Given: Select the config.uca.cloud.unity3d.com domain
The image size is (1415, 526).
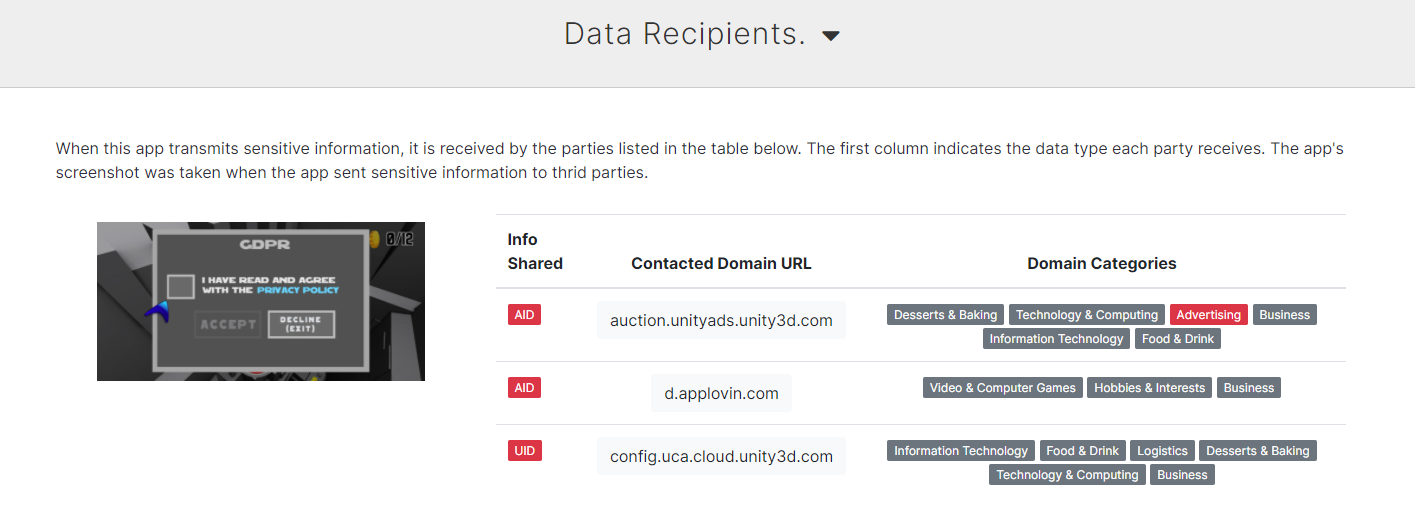Looking at the screenshot, I should tap(721, 456).
